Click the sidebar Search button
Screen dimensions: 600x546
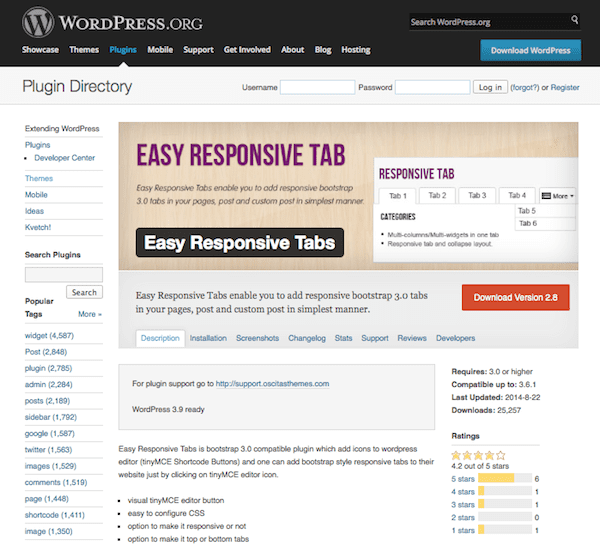click(85, 292)
